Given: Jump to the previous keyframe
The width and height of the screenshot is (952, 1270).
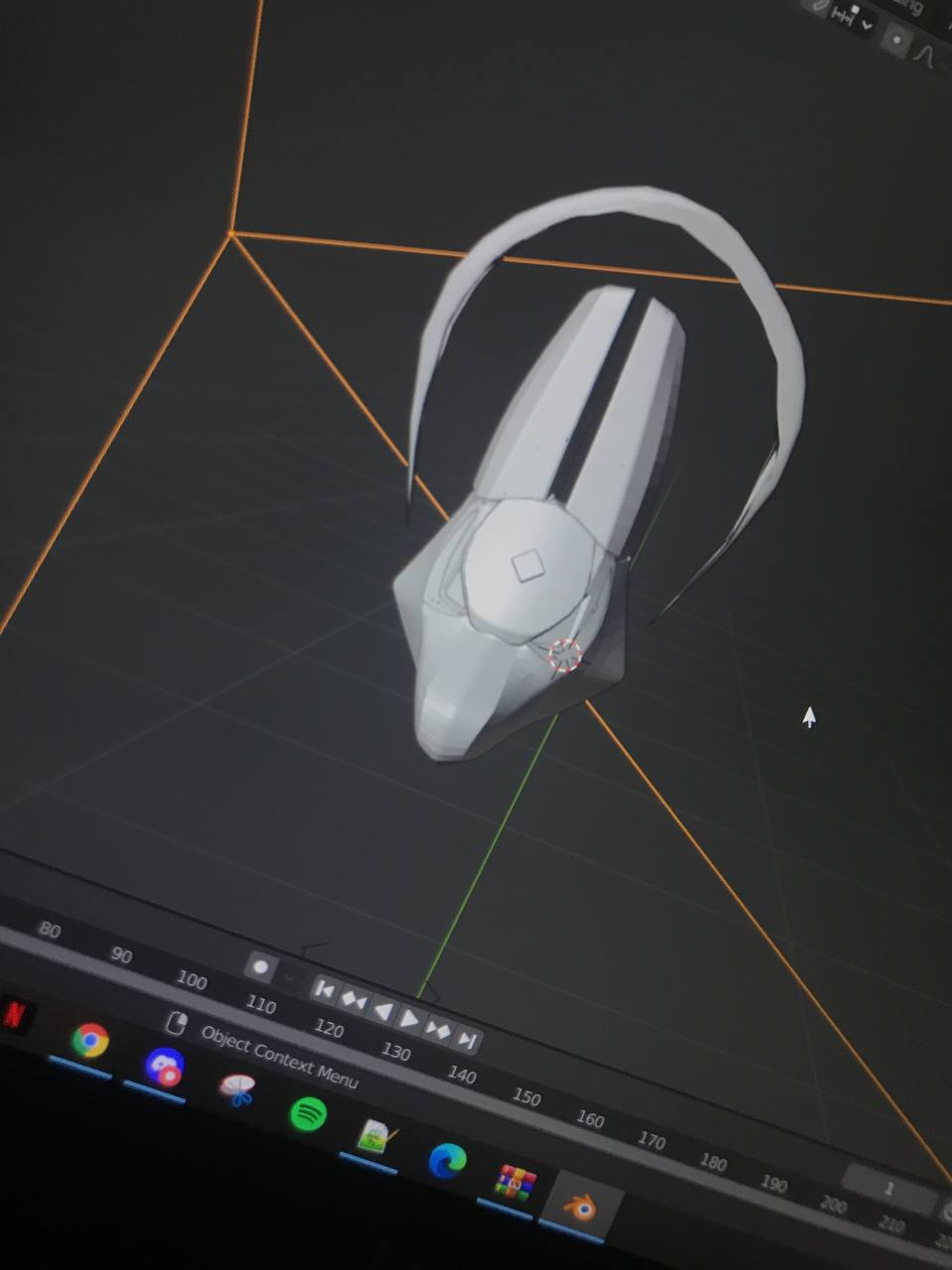Looking at the screenshot, I should pos(354,999).
